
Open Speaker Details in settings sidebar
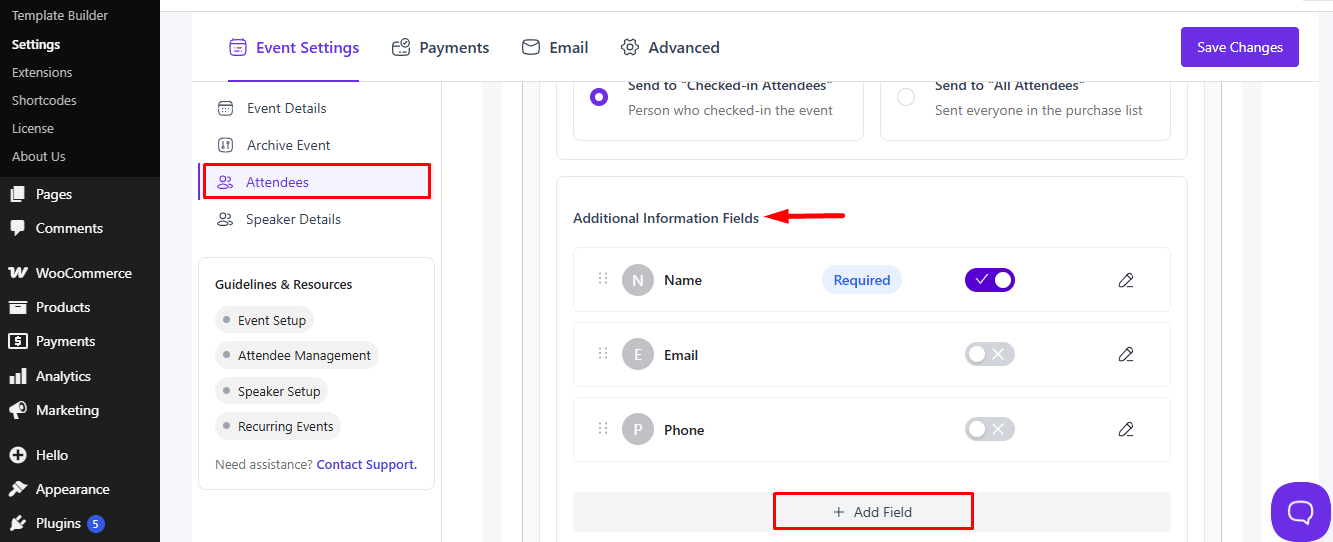tap(279, 219)
